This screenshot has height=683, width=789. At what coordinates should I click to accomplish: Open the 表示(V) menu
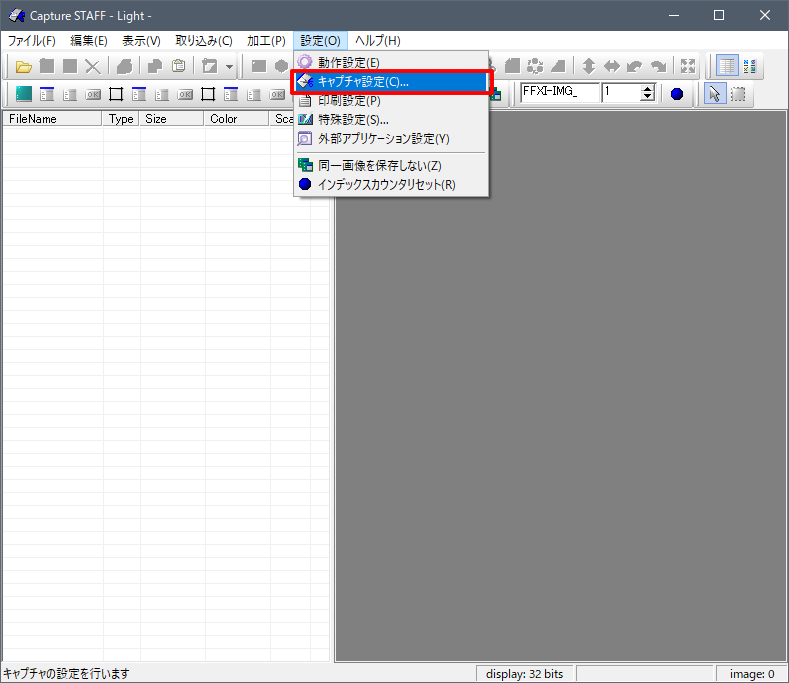click(x=141, y=41)
